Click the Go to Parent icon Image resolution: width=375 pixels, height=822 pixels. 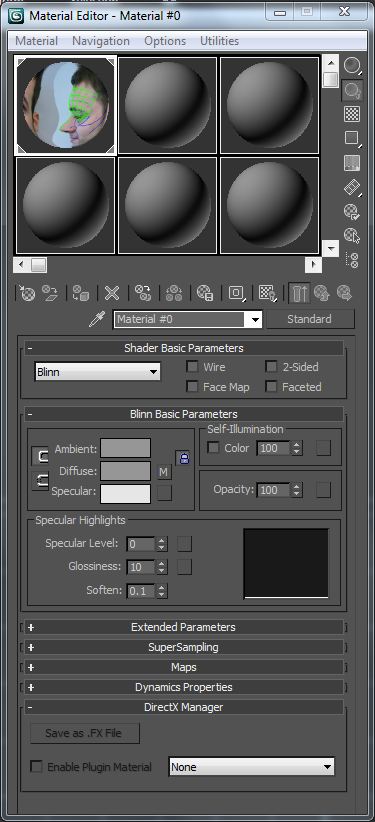coord(322,293)
